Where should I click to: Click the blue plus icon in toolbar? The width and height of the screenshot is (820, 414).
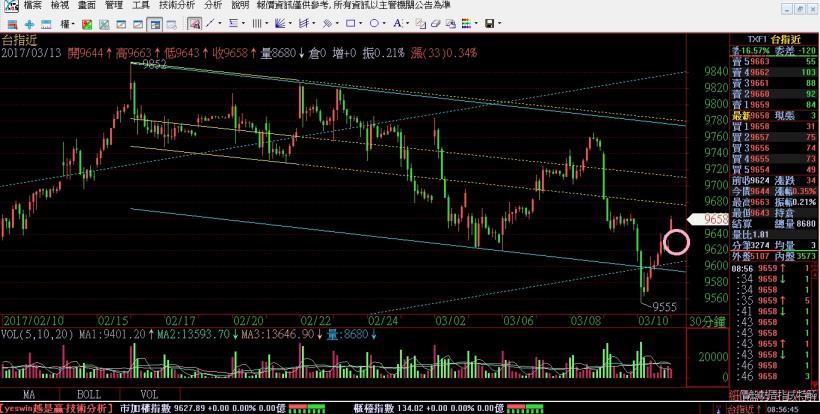pos(29,22)
